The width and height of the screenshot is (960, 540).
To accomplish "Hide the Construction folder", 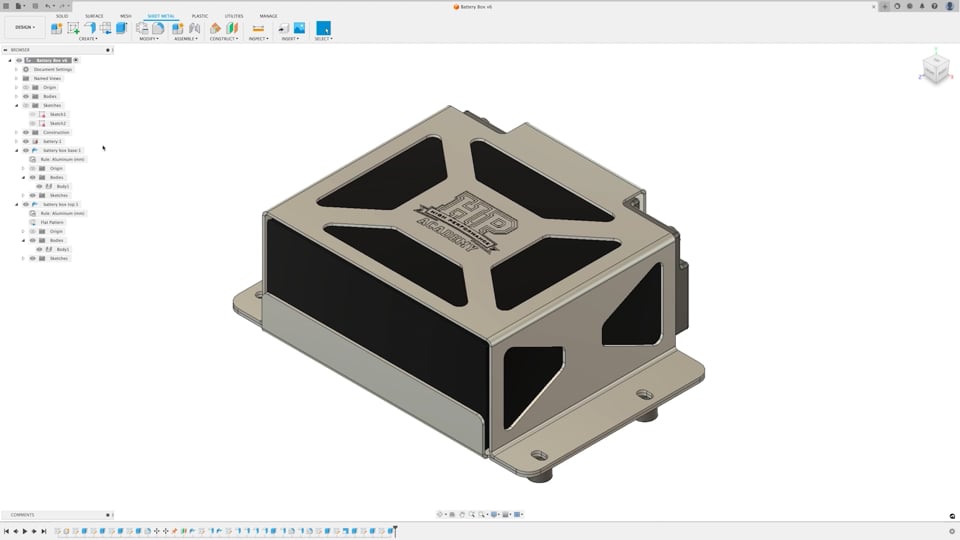I will click(26, 132).
